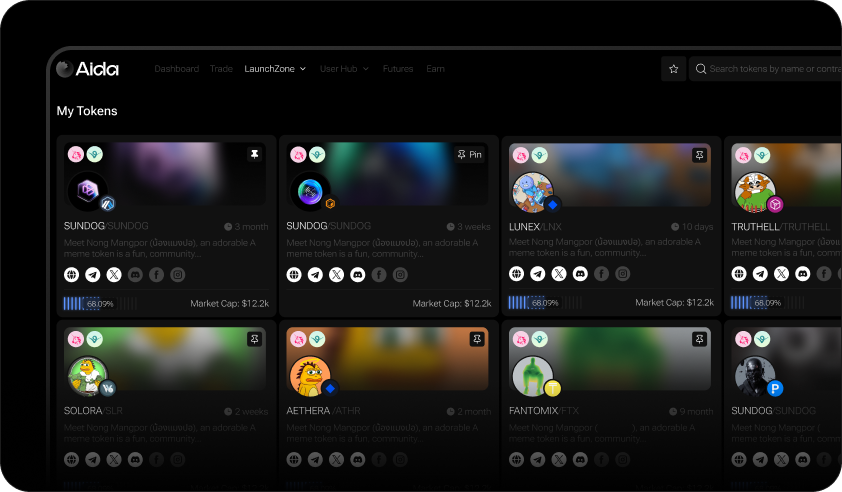This screenshot has height=492, width=842.
Task: Click Instagram icon on the LUNEX card
Action: (623, 274)
